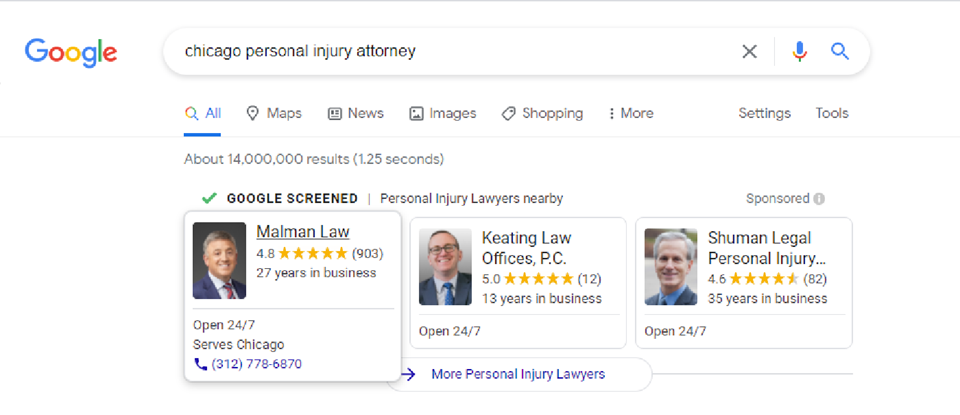Call (312) 778-6870 phone link
960x415 pixels.
tap(256, 364)
